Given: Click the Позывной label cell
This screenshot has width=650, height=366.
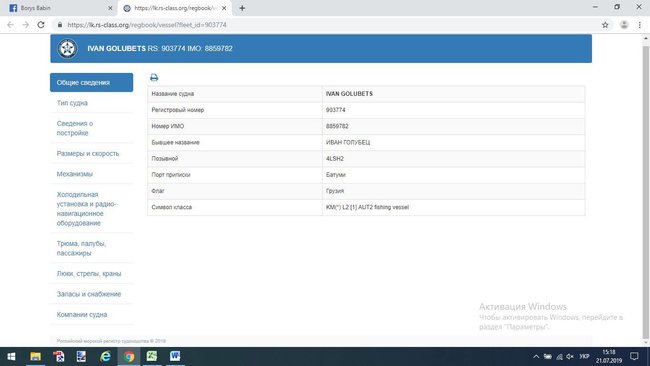Looking at the screenshot, I should 235,158.
